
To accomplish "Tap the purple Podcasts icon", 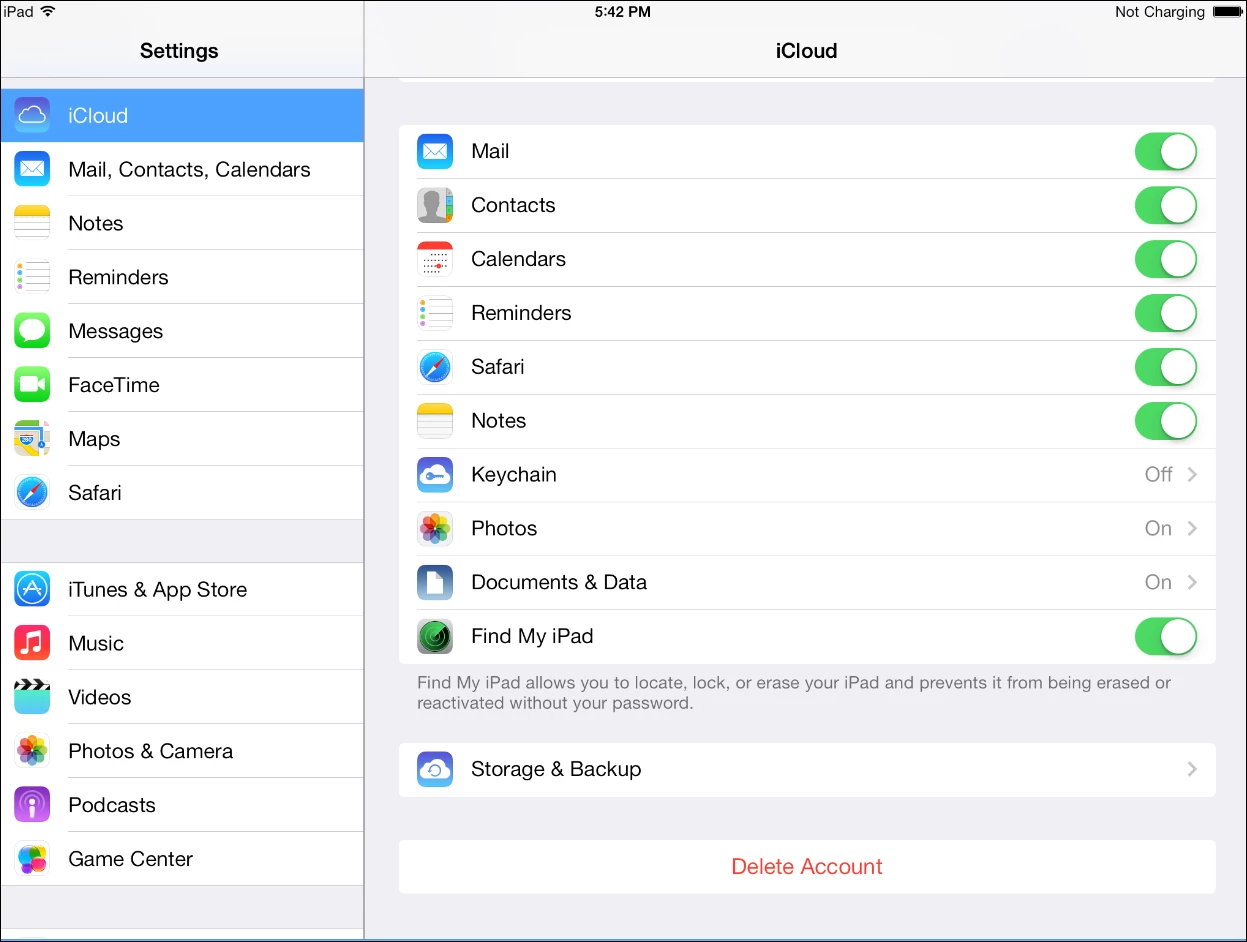I will 32,806.
